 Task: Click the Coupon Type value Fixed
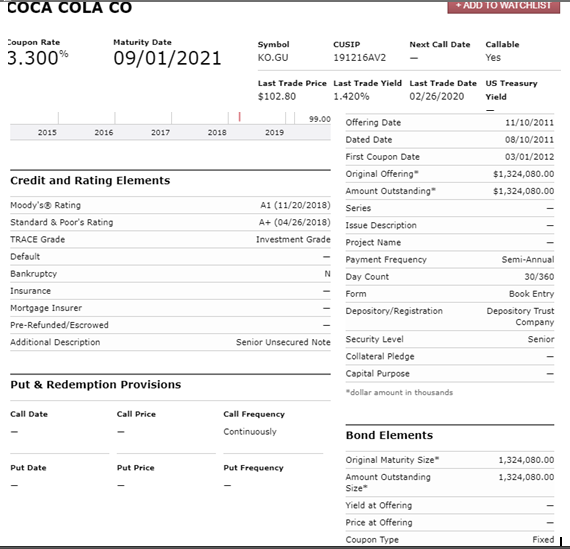543,540
